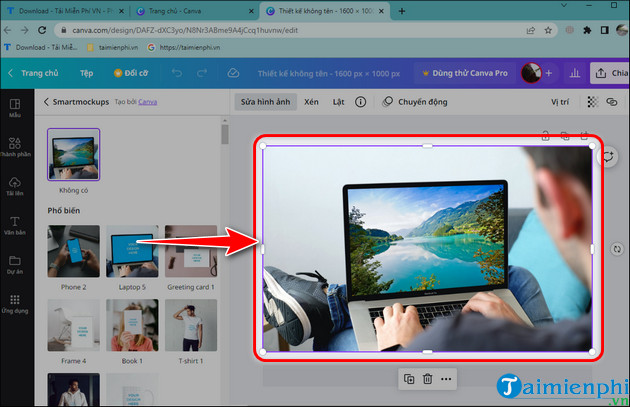Toggle the browser side panel icon
Viewport: 630px width, 407px height.
pyautogui.click(x=605, y=30)
